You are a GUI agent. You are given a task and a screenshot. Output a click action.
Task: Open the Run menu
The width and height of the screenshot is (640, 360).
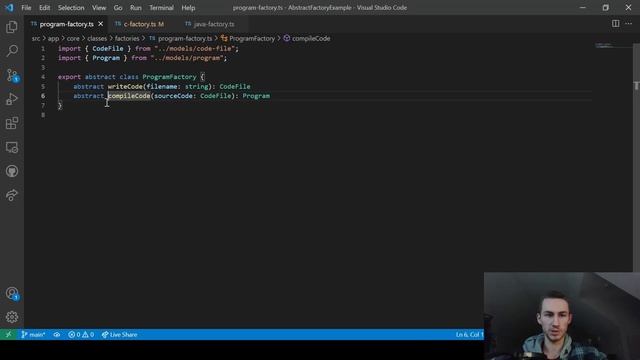point(136,8)
